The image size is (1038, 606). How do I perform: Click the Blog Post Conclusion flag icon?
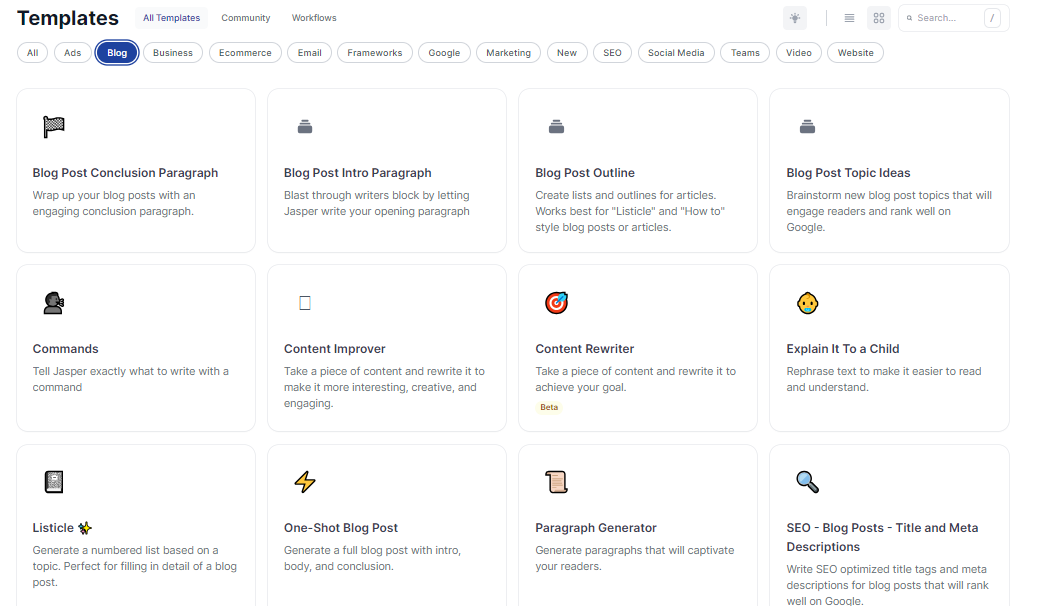tap(54, 127)
